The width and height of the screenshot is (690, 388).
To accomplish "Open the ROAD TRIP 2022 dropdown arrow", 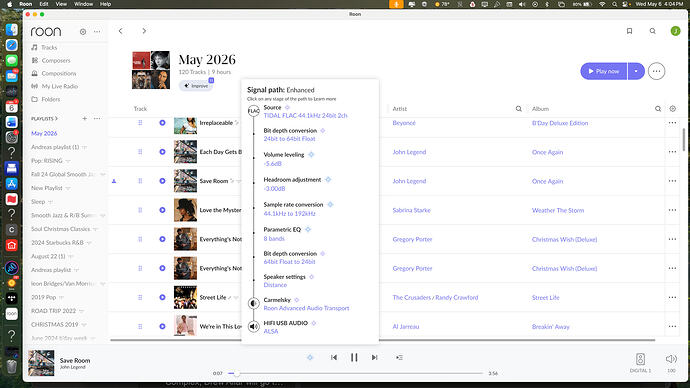I will click(x=81, y=311).
